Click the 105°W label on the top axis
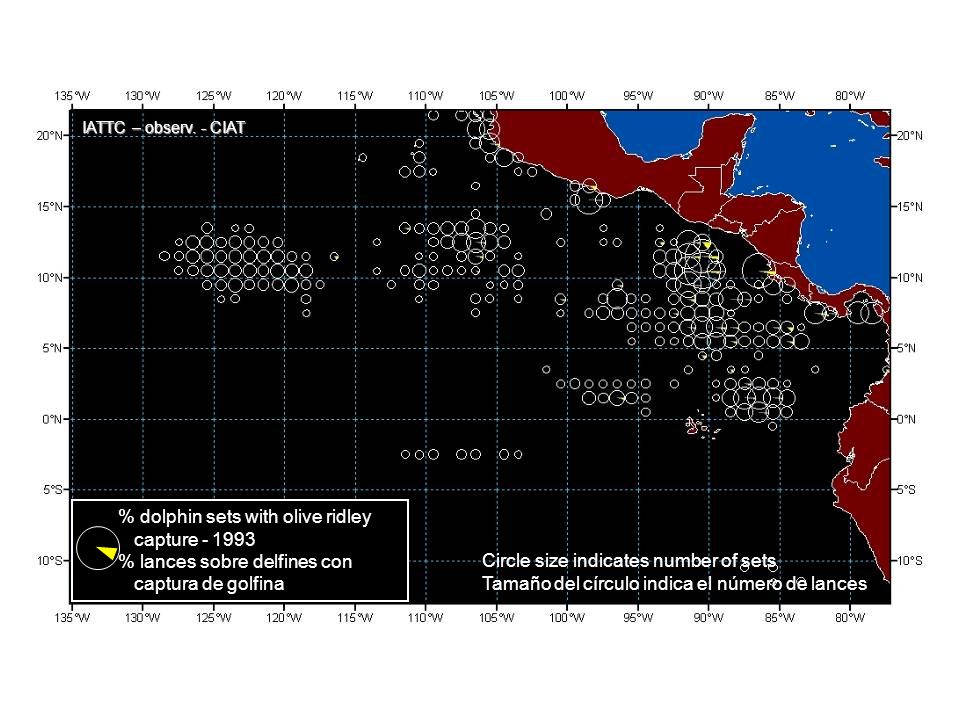This screenshot has height=720, width=960. [497, 96]
